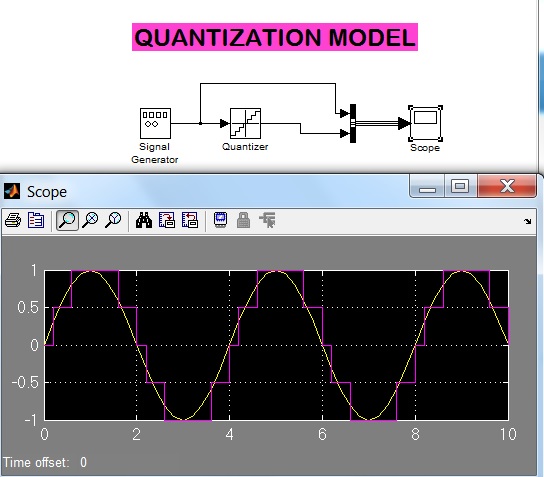Screen dimensions: 544x477
Task: Click the MATLAB icon in Scope title bar
Action: [12, 191]
